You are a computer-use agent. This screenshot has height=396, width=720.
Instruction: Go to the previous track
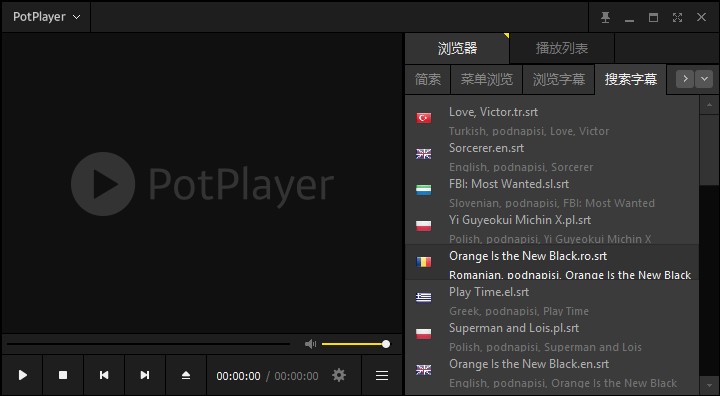104,375
